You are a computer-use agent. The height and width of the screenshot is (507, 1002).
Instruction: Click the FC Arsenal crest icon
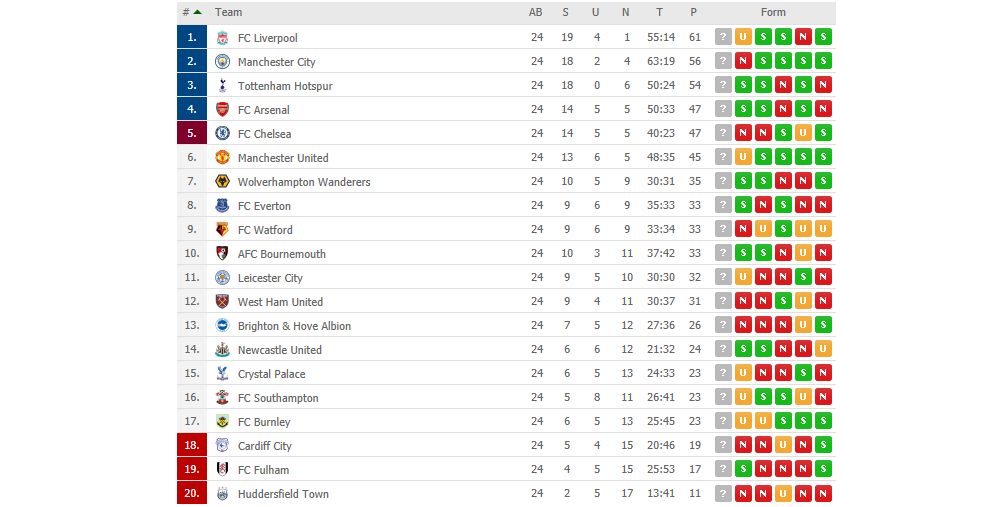point(222,109)
